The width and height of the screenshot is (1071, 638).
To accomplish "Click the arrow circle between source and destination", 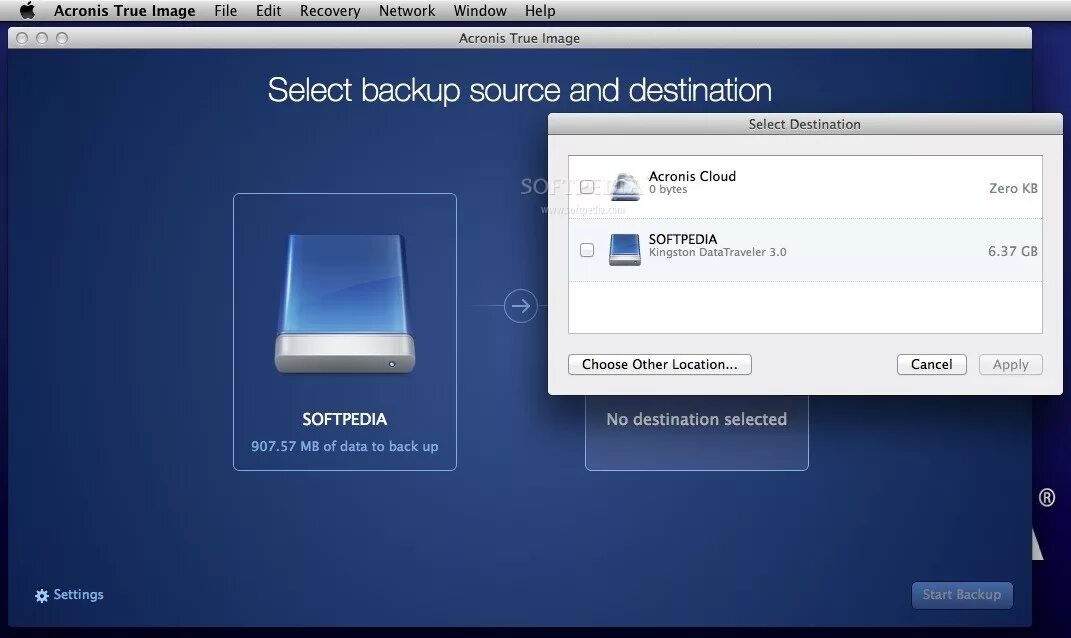I will click(520, 305).
